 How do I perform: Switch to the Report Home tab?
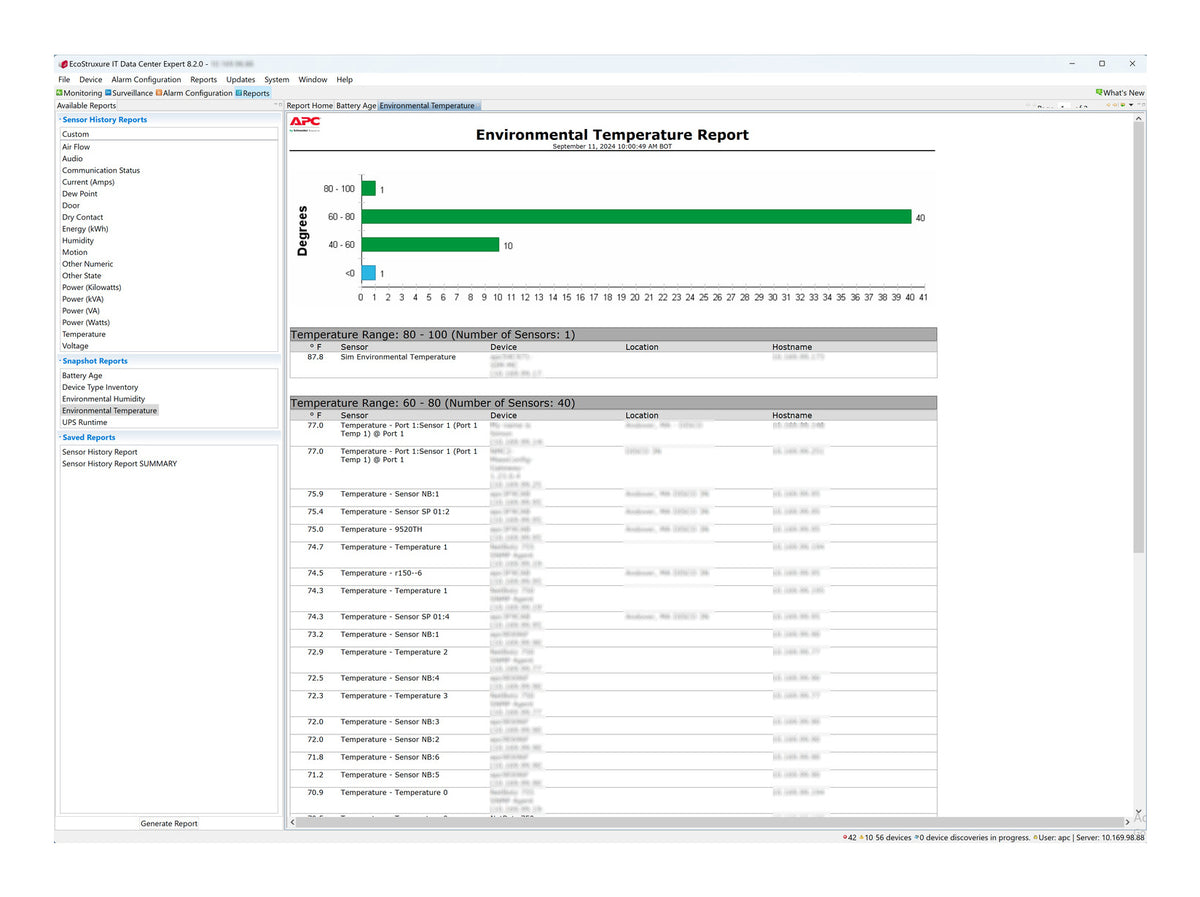pos(310,105)
